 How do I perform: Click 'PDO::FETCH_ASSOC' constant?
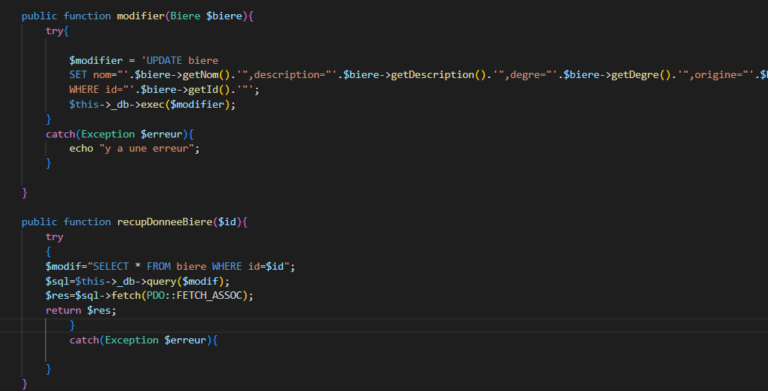coord(194,295)
